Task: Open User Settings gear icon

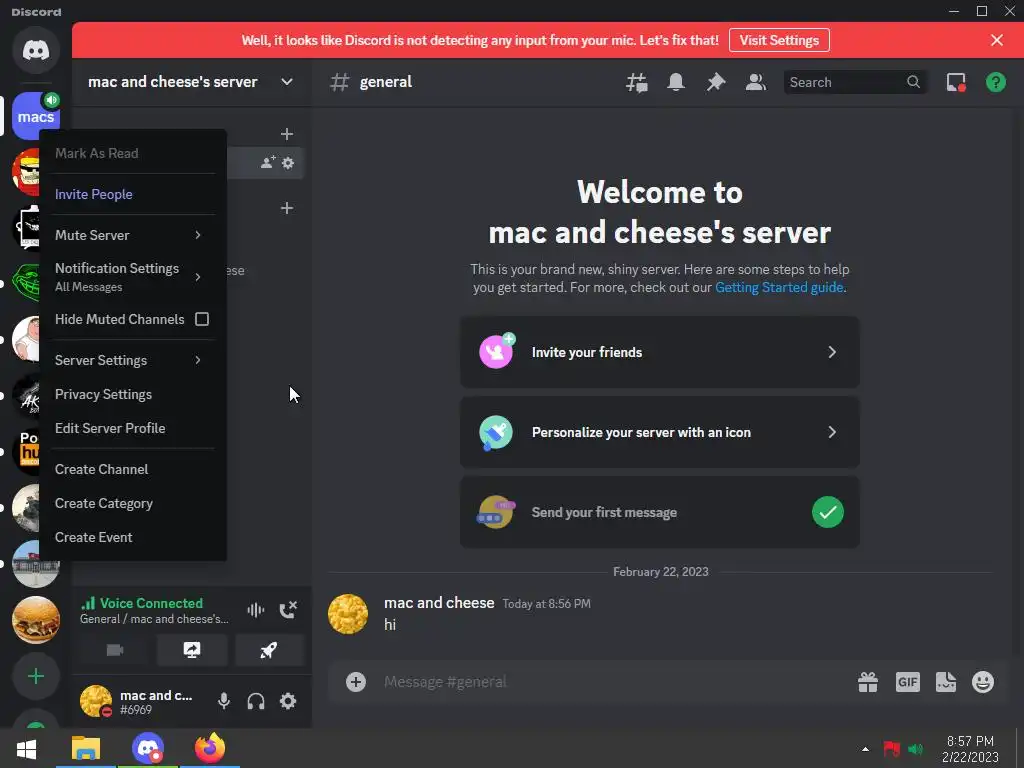Action: pos(288,701)
